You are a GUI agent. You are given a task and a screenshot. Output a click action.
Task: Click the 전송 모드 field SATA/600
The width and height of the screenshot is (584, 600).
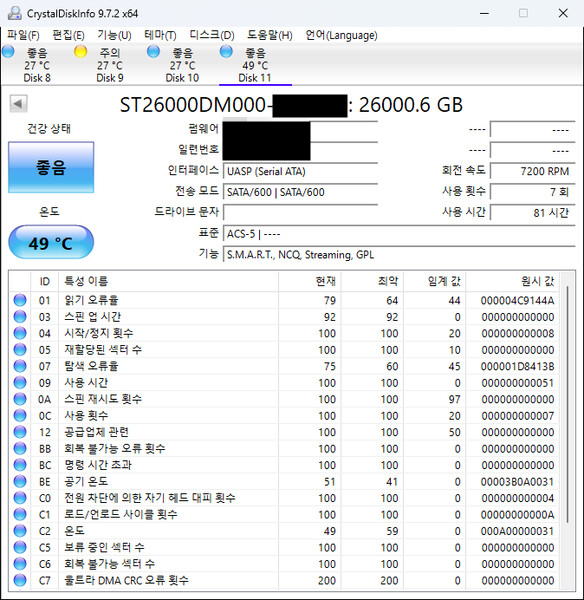(x=300, y=192)
